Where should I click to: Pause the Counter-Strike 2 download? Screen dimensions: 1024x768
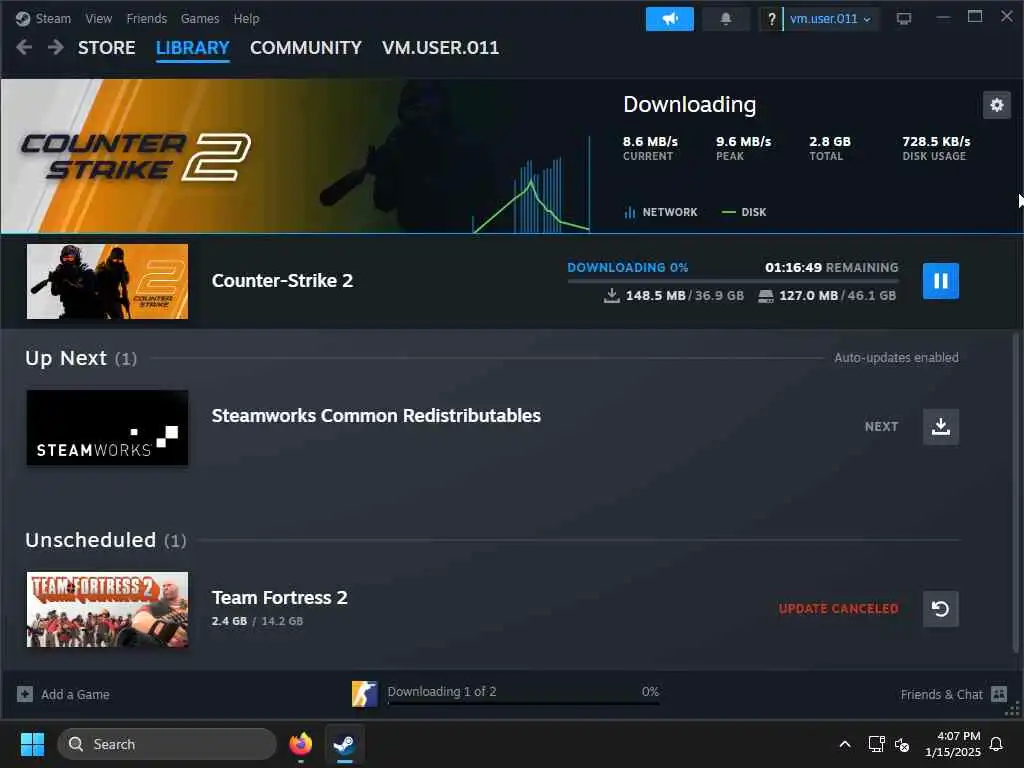pyautogui.click(x=940, y=281)
